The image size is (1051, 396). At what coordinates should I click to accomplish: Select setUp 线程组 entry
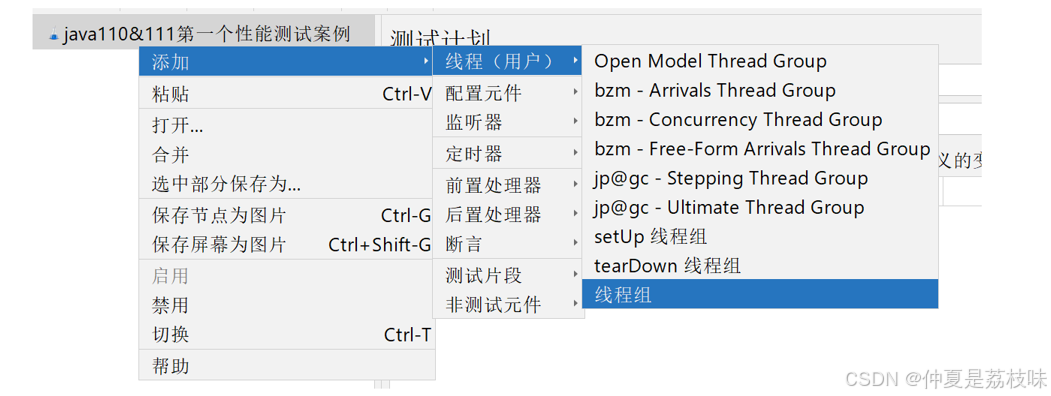tap(759, 237)
